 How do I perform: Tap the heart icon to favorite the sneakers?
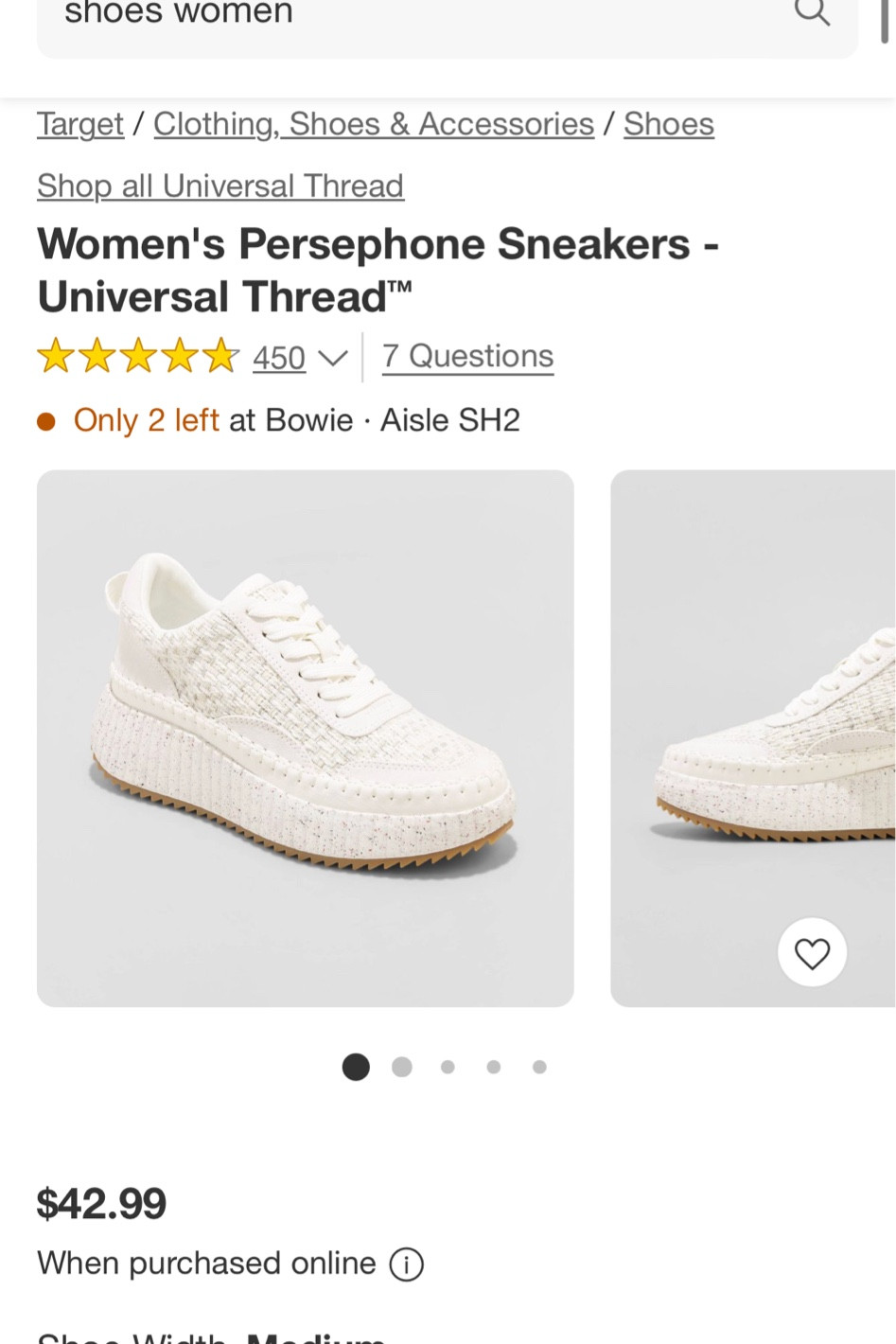(x=812, y=952)
